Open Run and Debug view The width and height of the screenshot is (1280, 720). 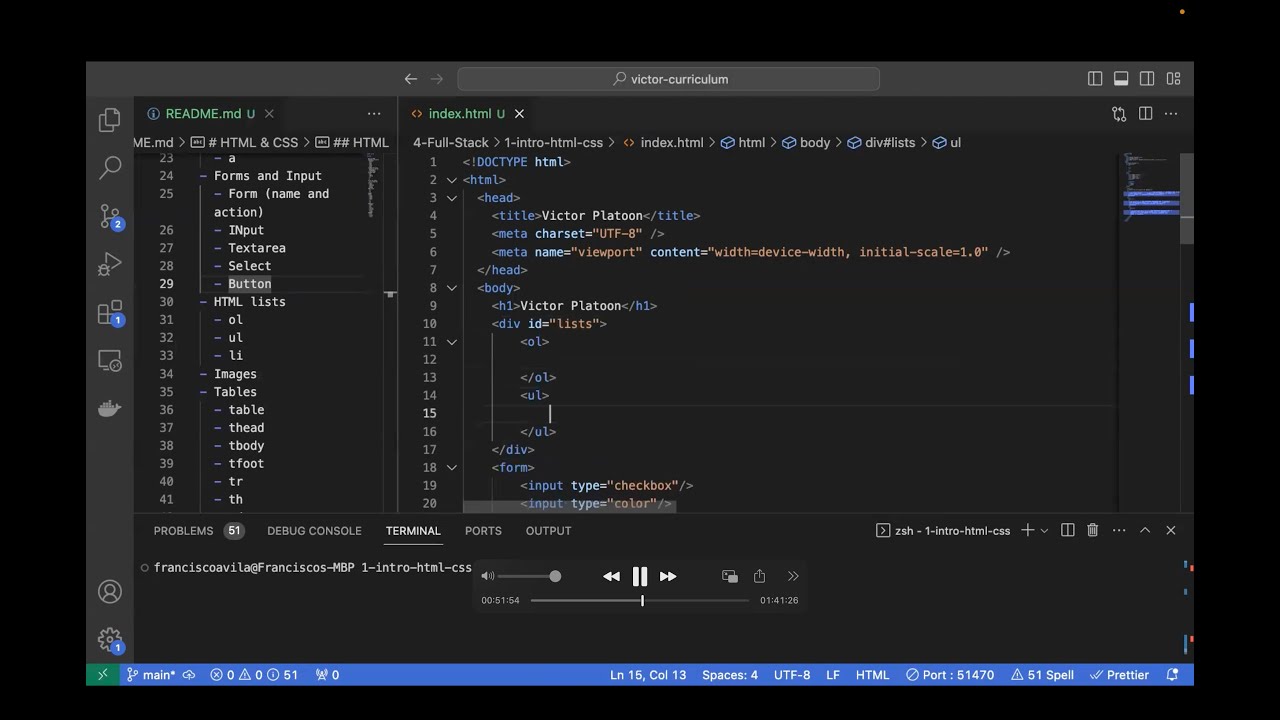point(110,265)
